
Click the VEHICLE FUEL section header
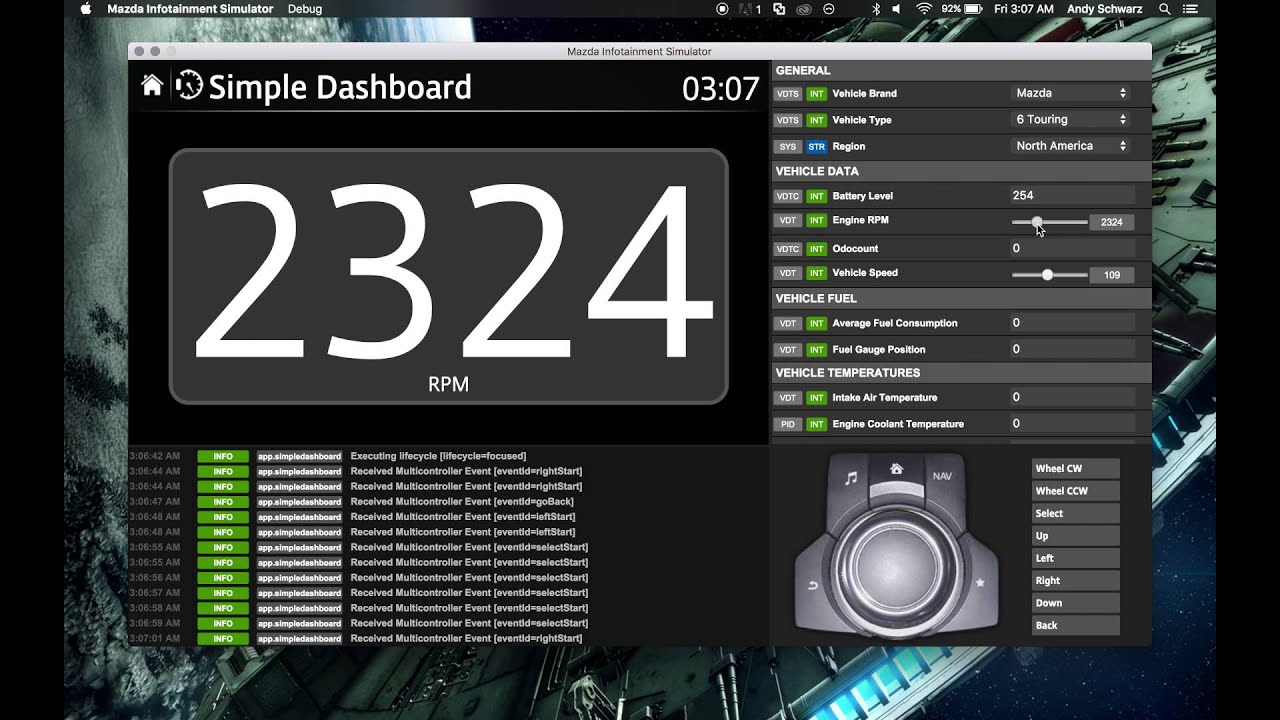pyautogui.click(x=962, y=298)
